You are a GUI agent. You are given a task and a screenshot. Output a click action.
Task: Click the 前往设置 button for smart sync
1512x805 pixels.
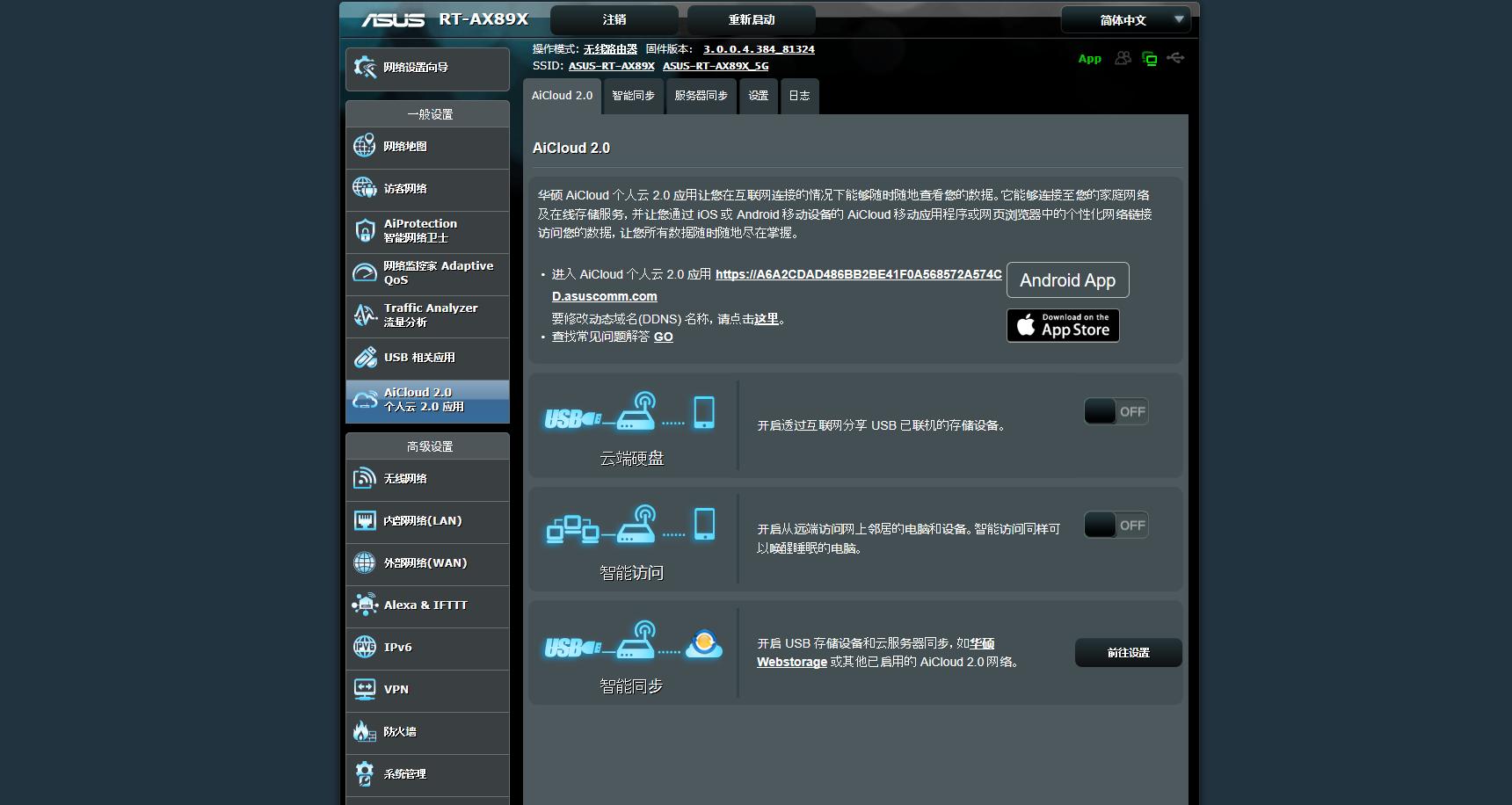click(x=1128, y=653)
